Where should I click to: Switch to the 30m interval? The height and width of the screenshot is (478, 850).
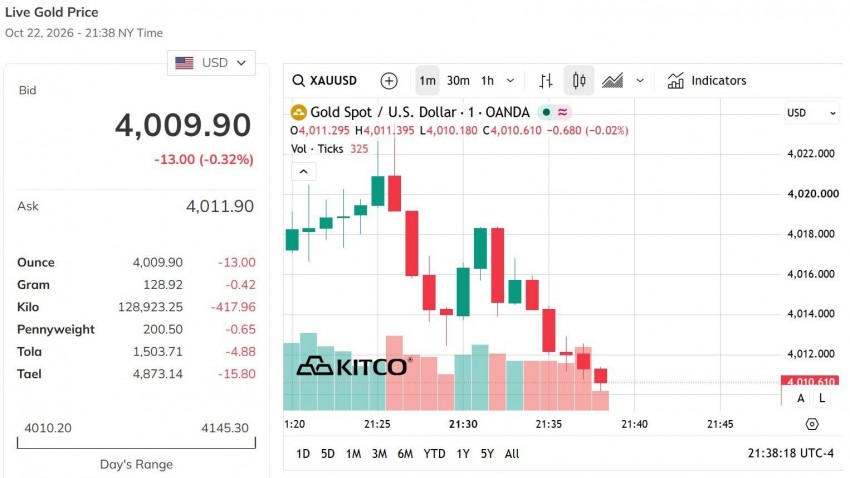458,81
